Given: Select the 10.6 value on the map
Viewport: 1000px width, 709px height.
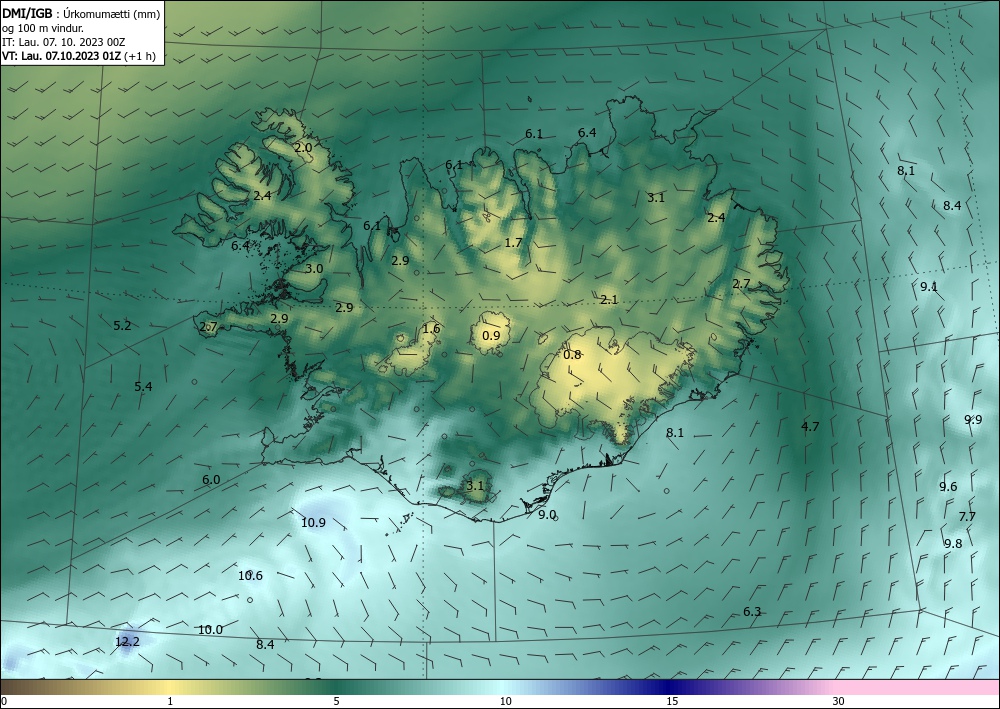Looking at the screenshot, I should (x=250, y=576).
